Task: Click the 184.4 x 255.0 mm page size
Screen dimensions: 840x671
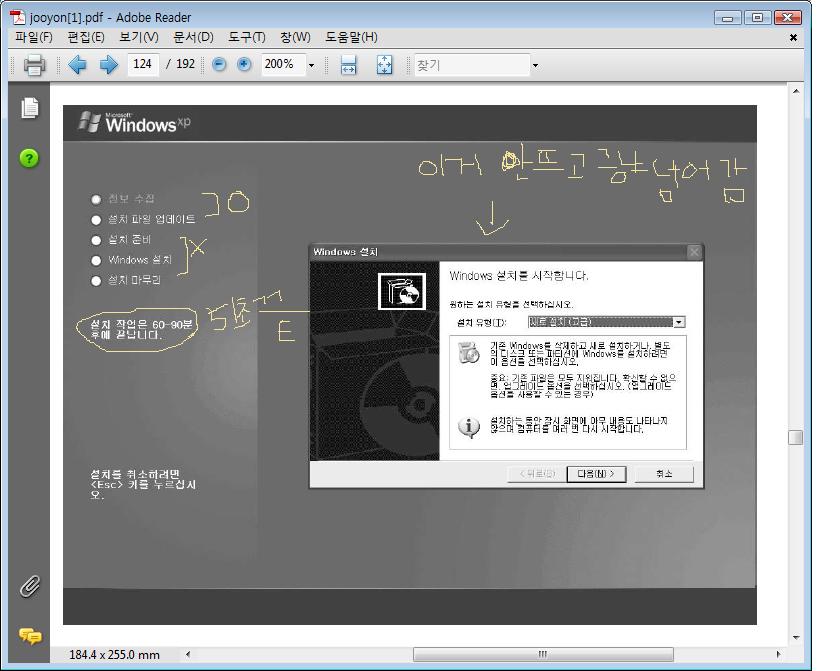Action: coord(115,654)
